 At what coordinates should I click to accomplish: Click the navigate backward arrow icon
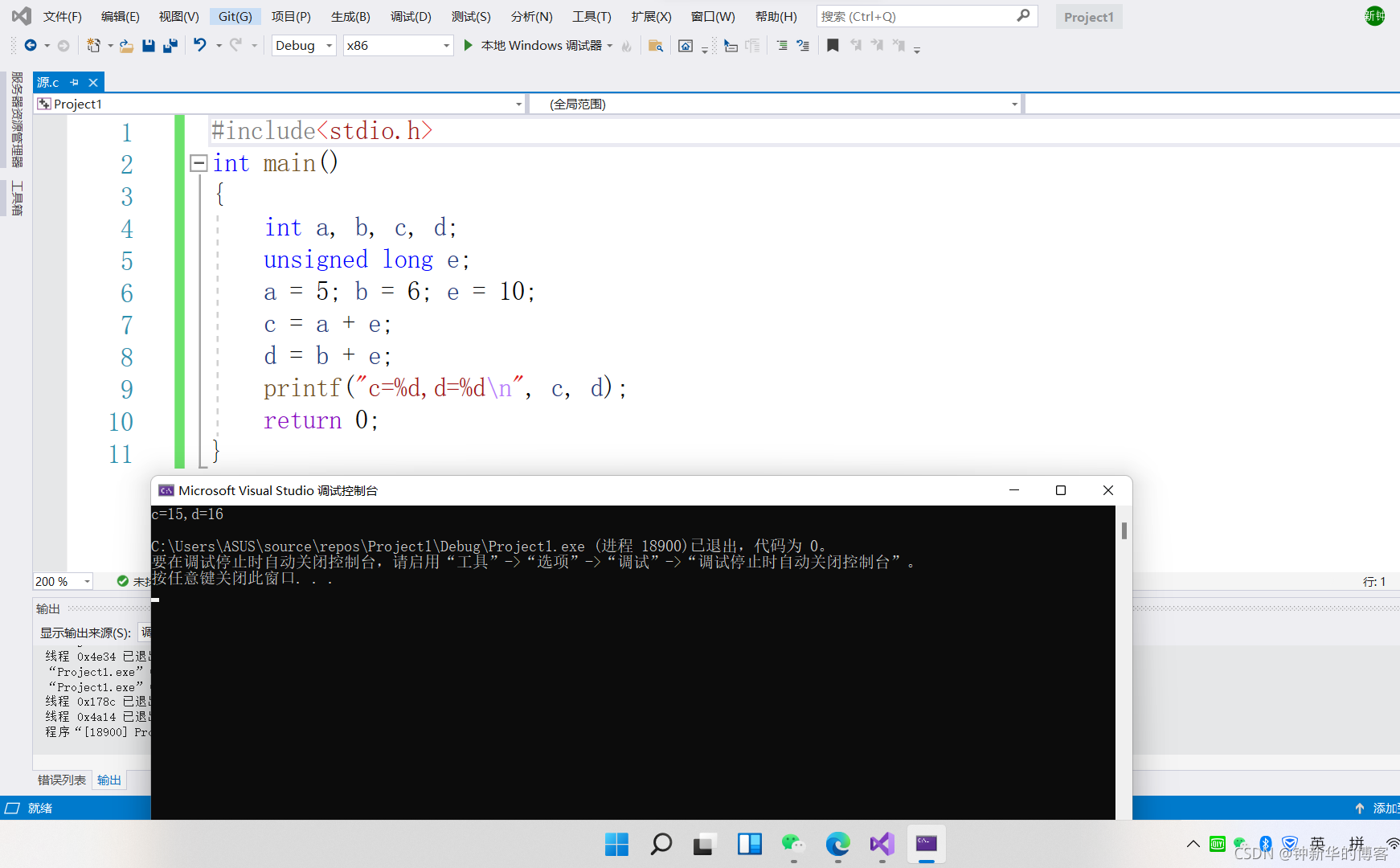pos(31,46)
